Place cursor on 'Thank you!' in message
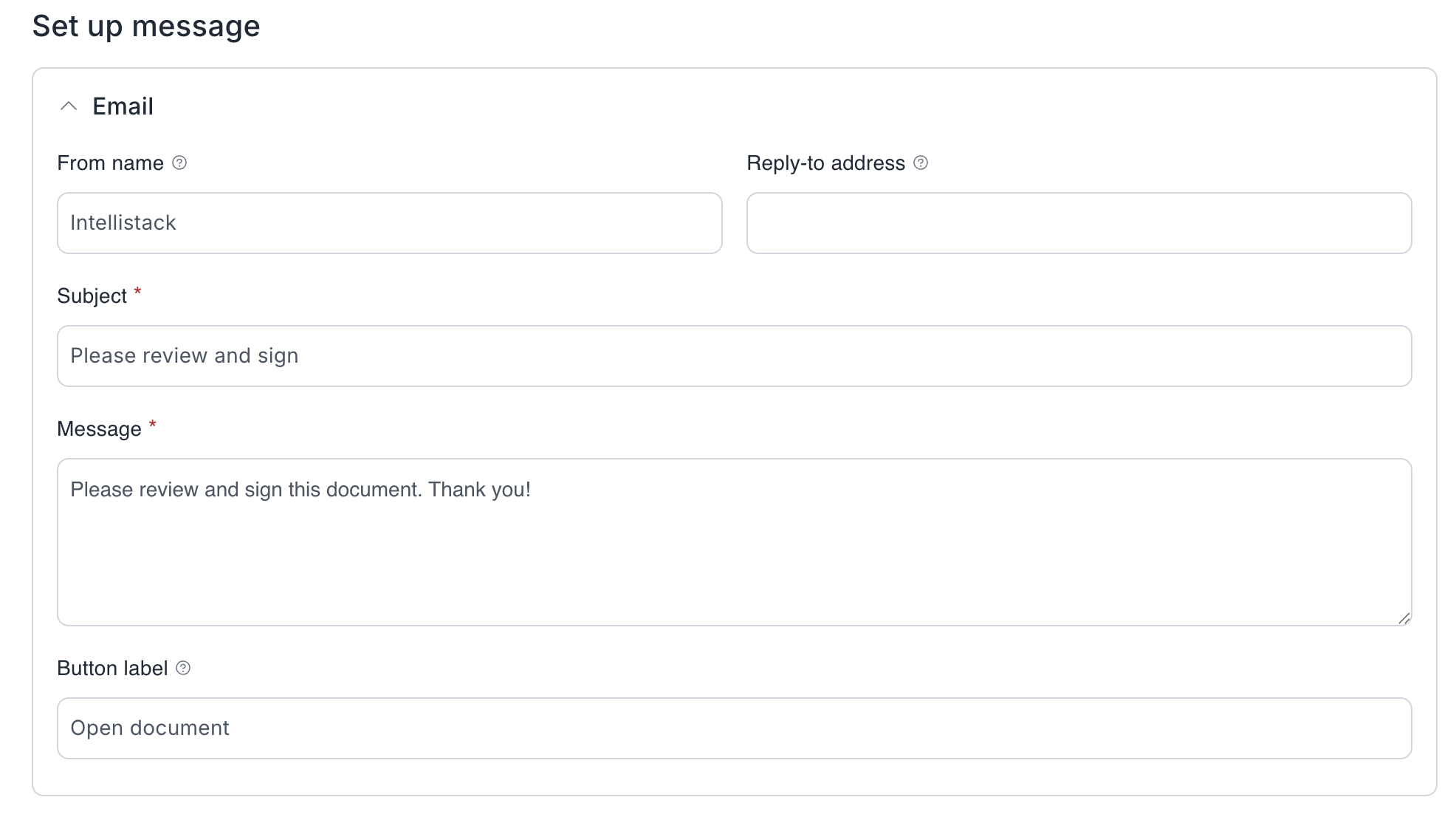 click(x=479, y=490)
